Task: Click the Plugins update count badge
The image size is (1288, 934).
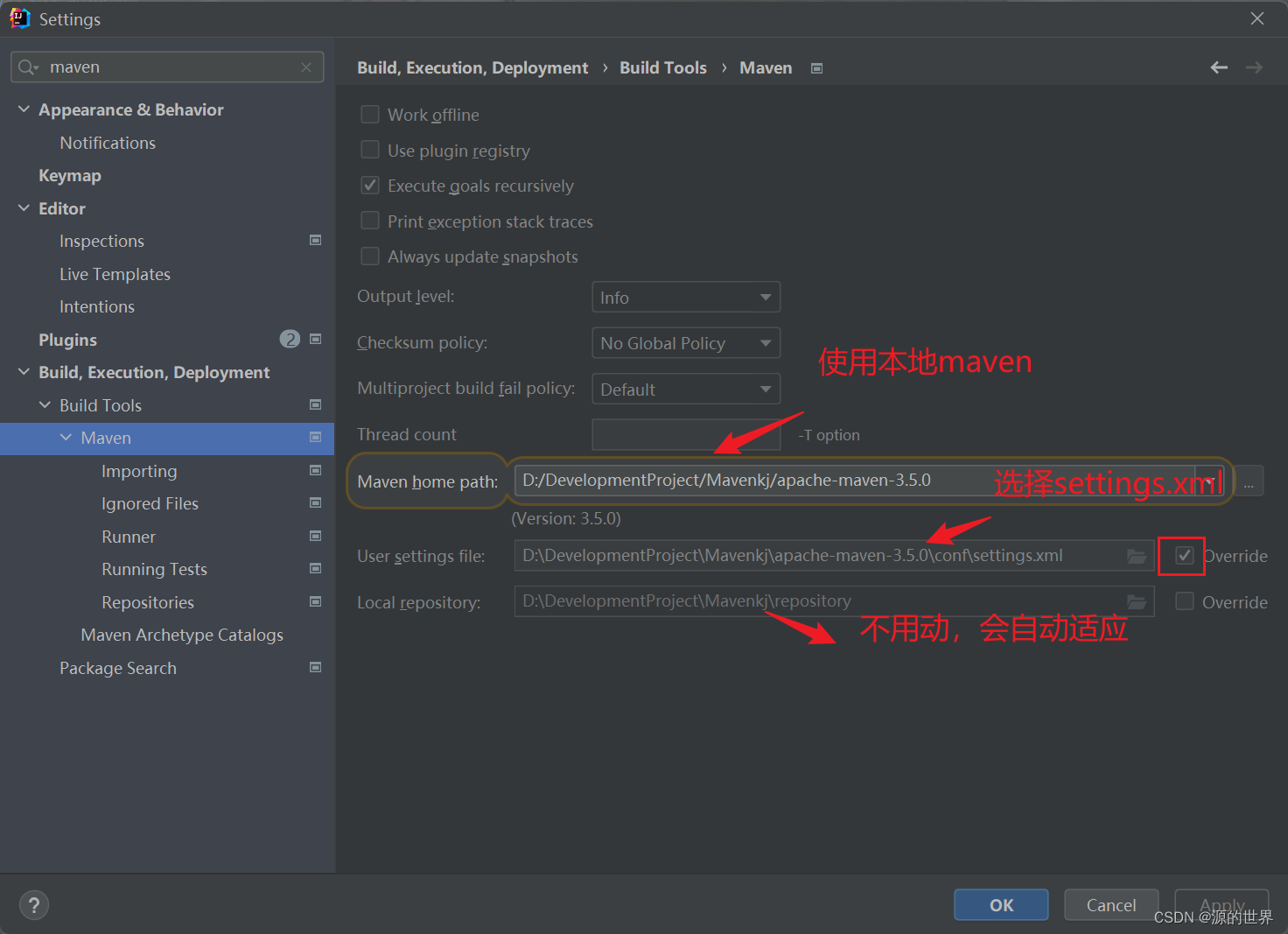Action: click(x=290, y=339)
